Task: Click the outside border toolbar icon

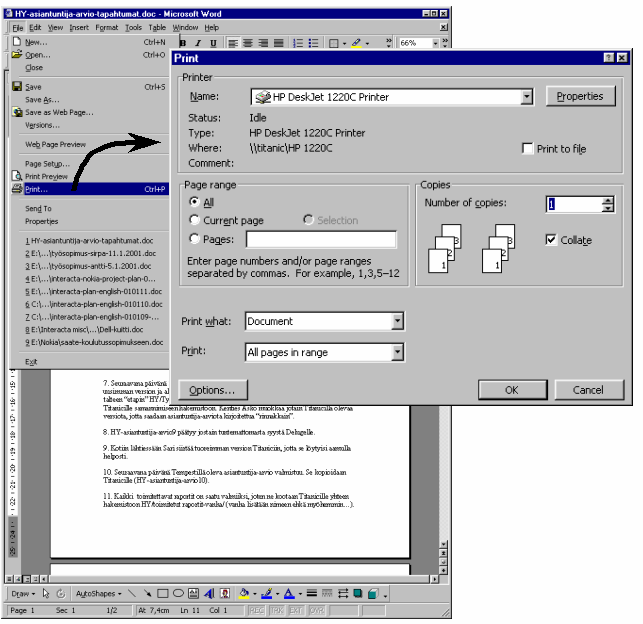Action: [x=334, y=43]
